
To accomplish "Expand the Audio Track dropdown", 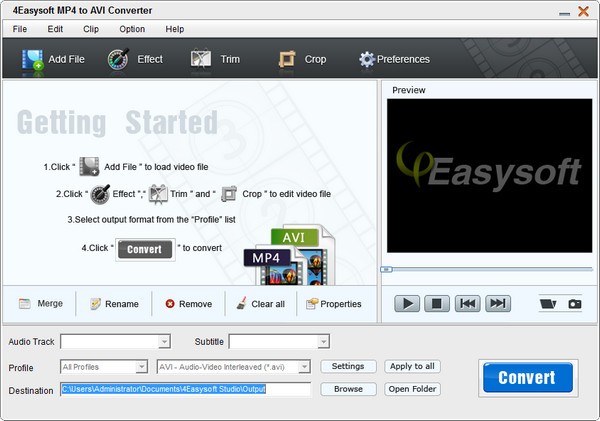I will pyautogui.click(x=164, y=341).
